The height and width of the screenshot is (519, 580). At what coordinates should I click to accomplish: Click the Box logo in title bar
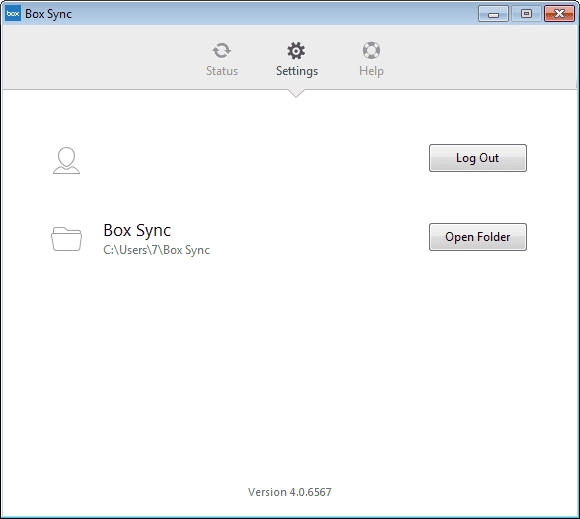tap(13, 14)
